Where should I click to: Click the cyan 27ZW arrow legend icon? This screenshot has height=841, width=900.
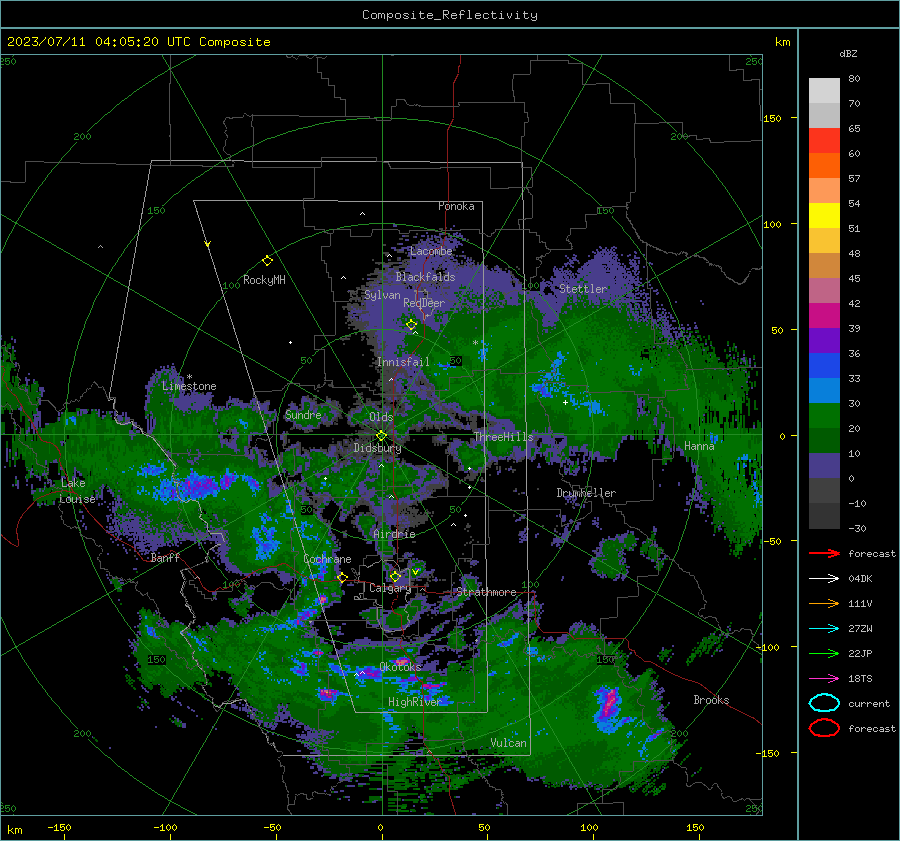824,628
